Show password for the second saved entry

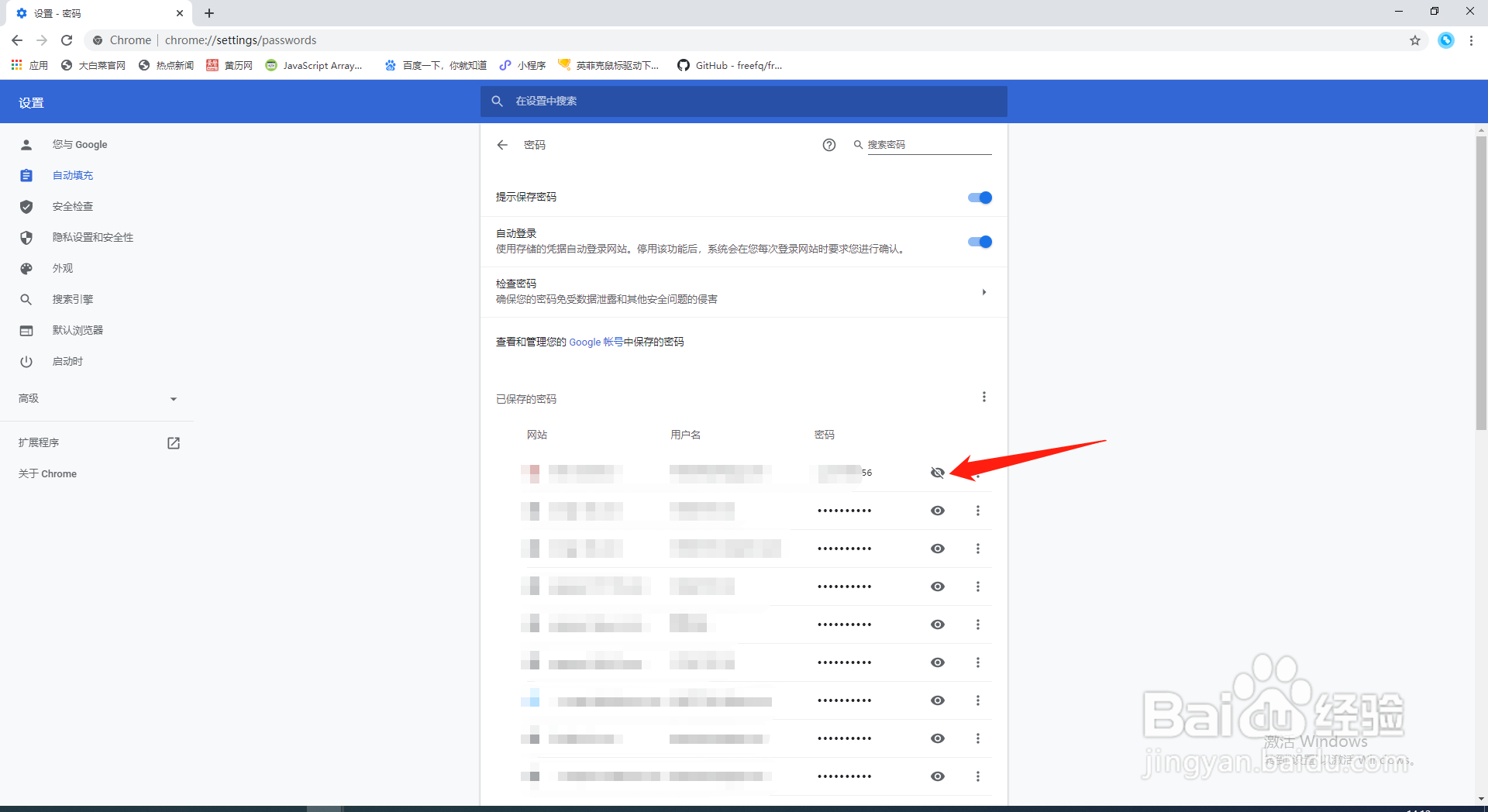[938, 511]
